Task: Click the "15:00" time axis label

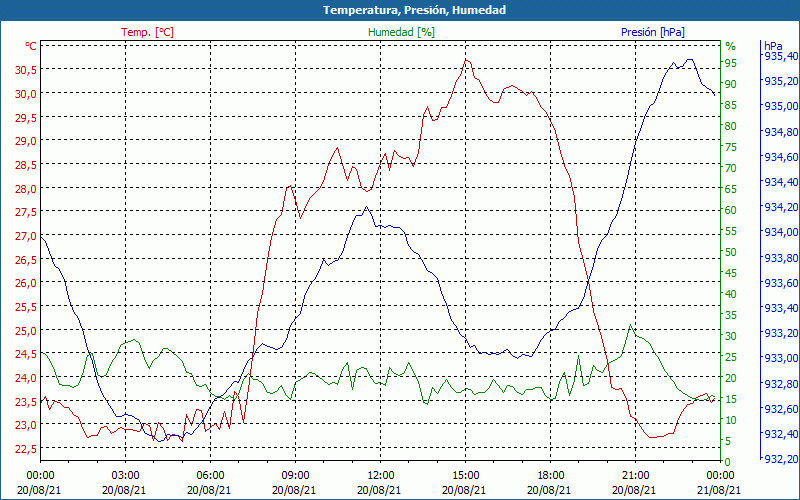Action: pos(465,476)
